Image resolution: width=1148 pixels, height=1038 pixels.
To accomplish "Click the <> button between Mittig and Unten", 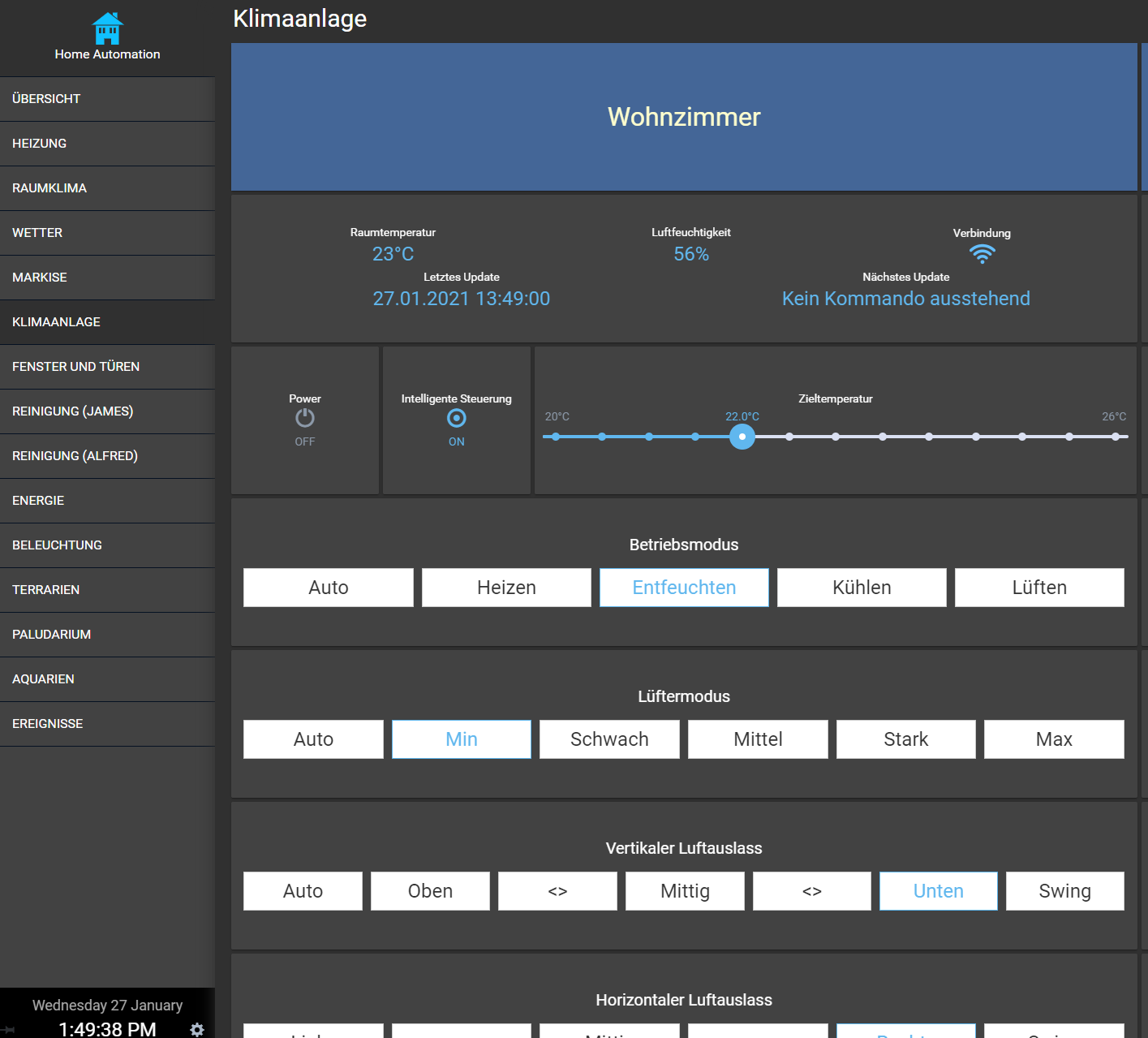I will click(812, 891).
